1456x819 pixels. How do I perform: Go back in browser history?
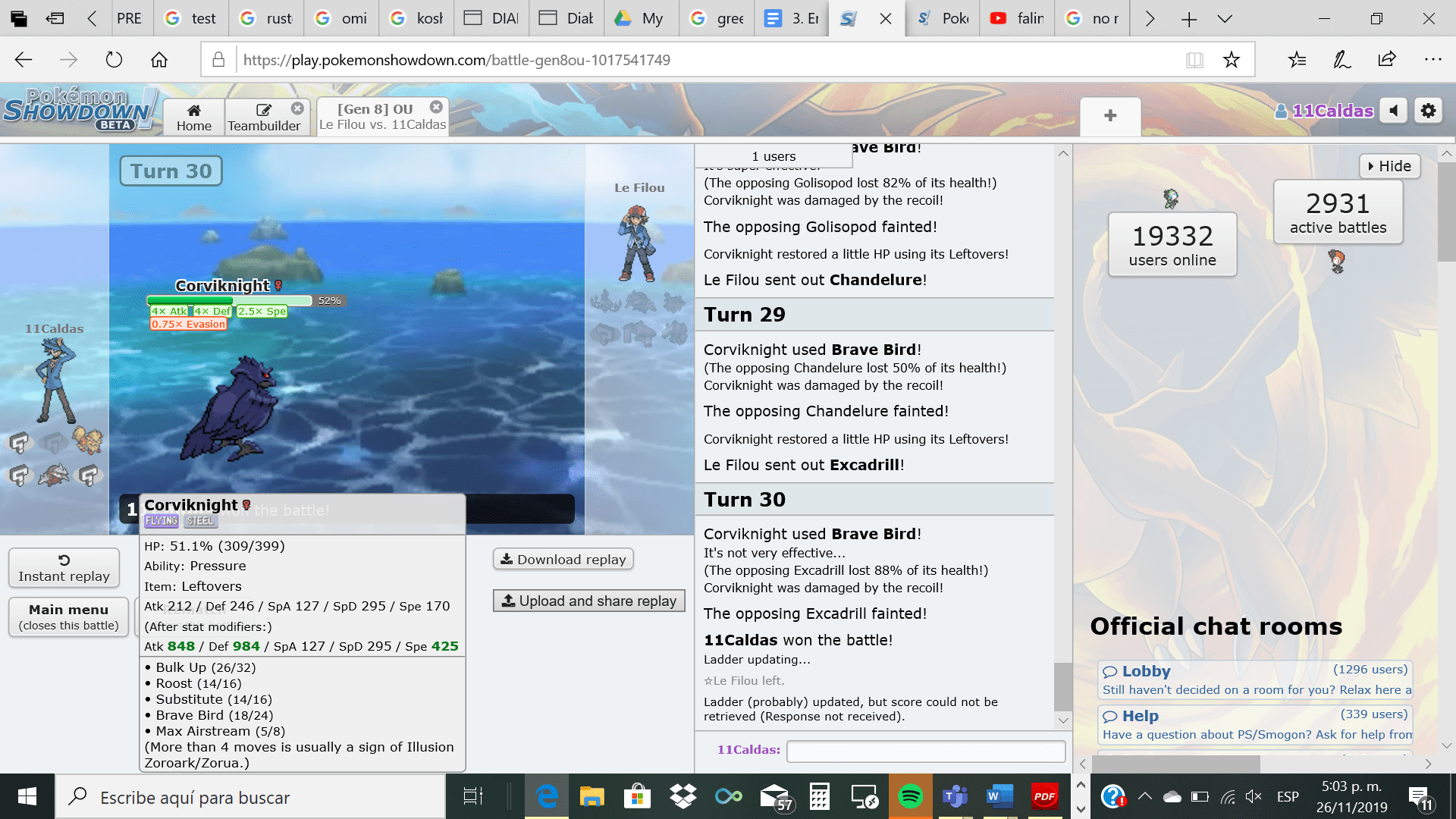[x=24, y=60]
